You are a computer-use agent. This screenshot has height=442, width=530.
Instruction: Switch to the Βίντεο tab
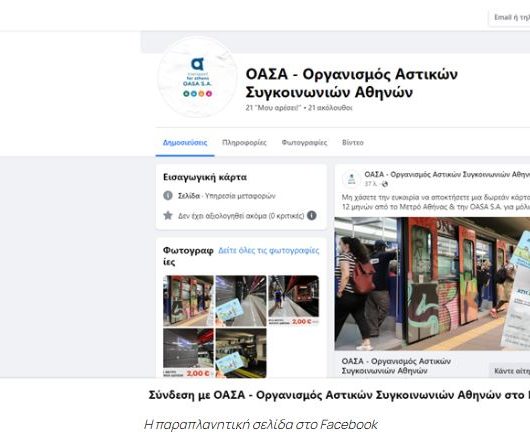click(x=353, y=143)
